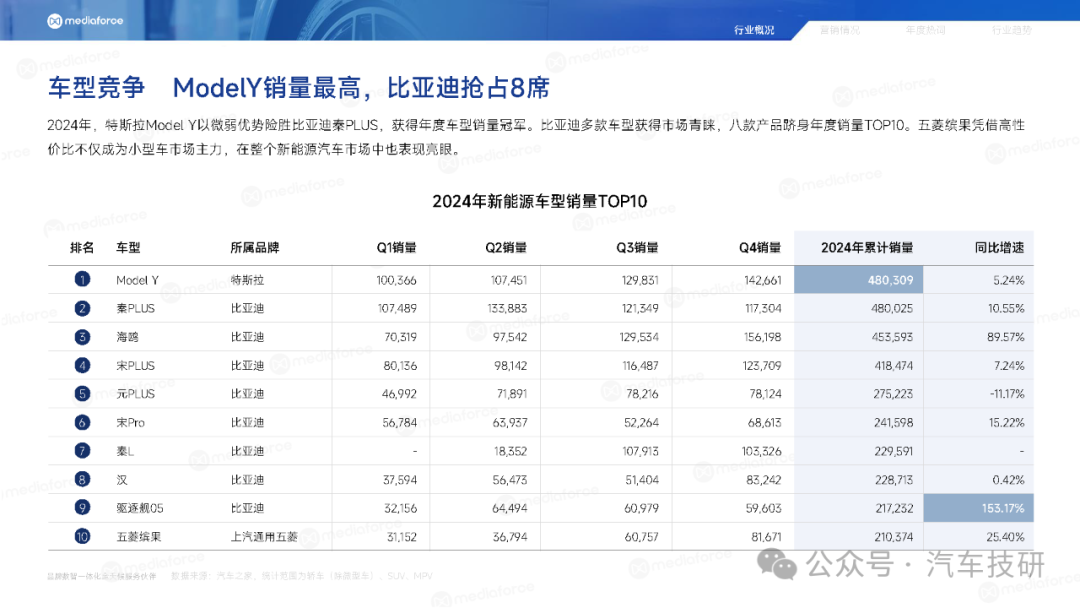Click the Model Y model name
Viewport: 1080px width, 608px height.
tap(137, 280)
